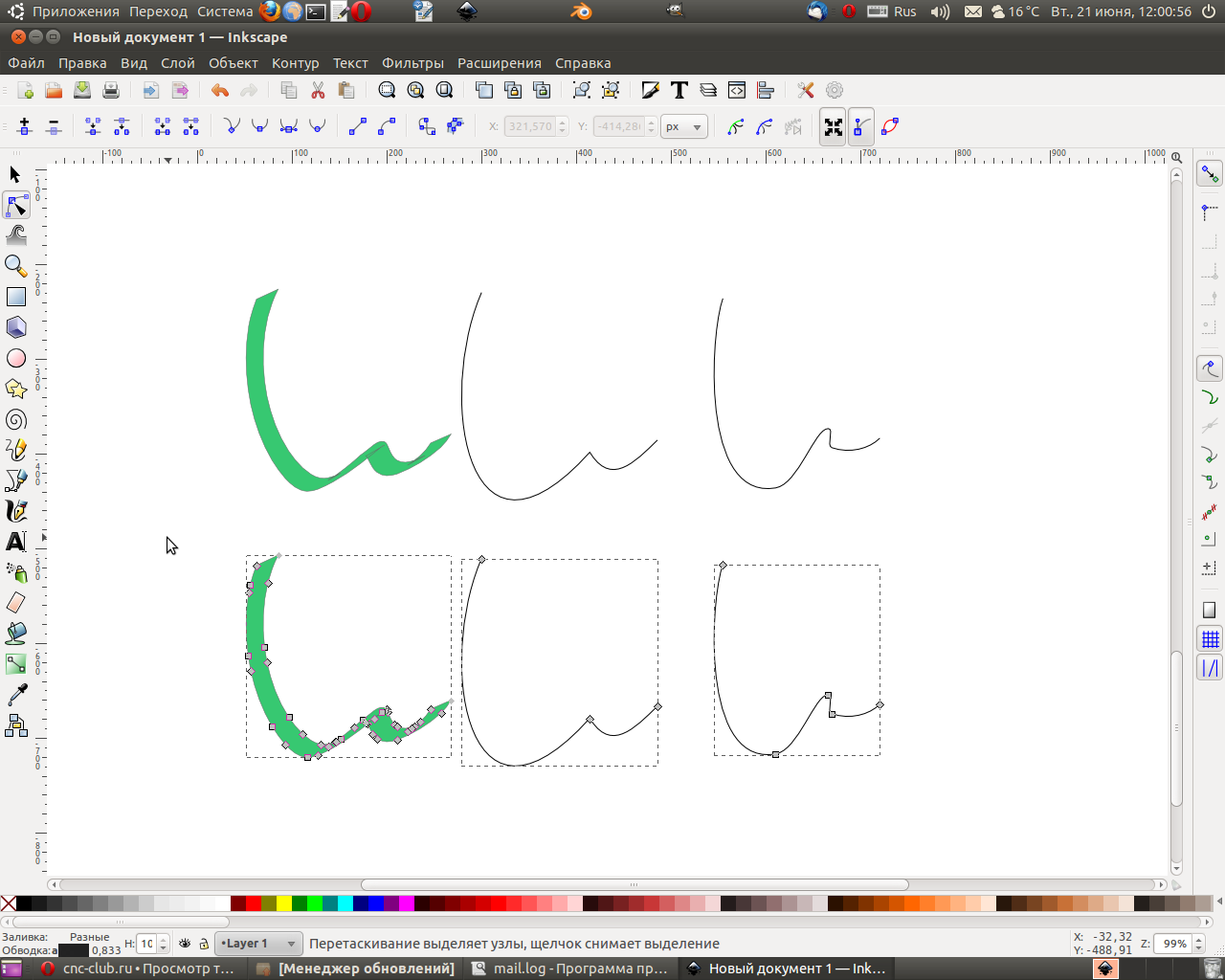Open the Фильтры menu
1225x980 pixels.
[x=412, y=63]
